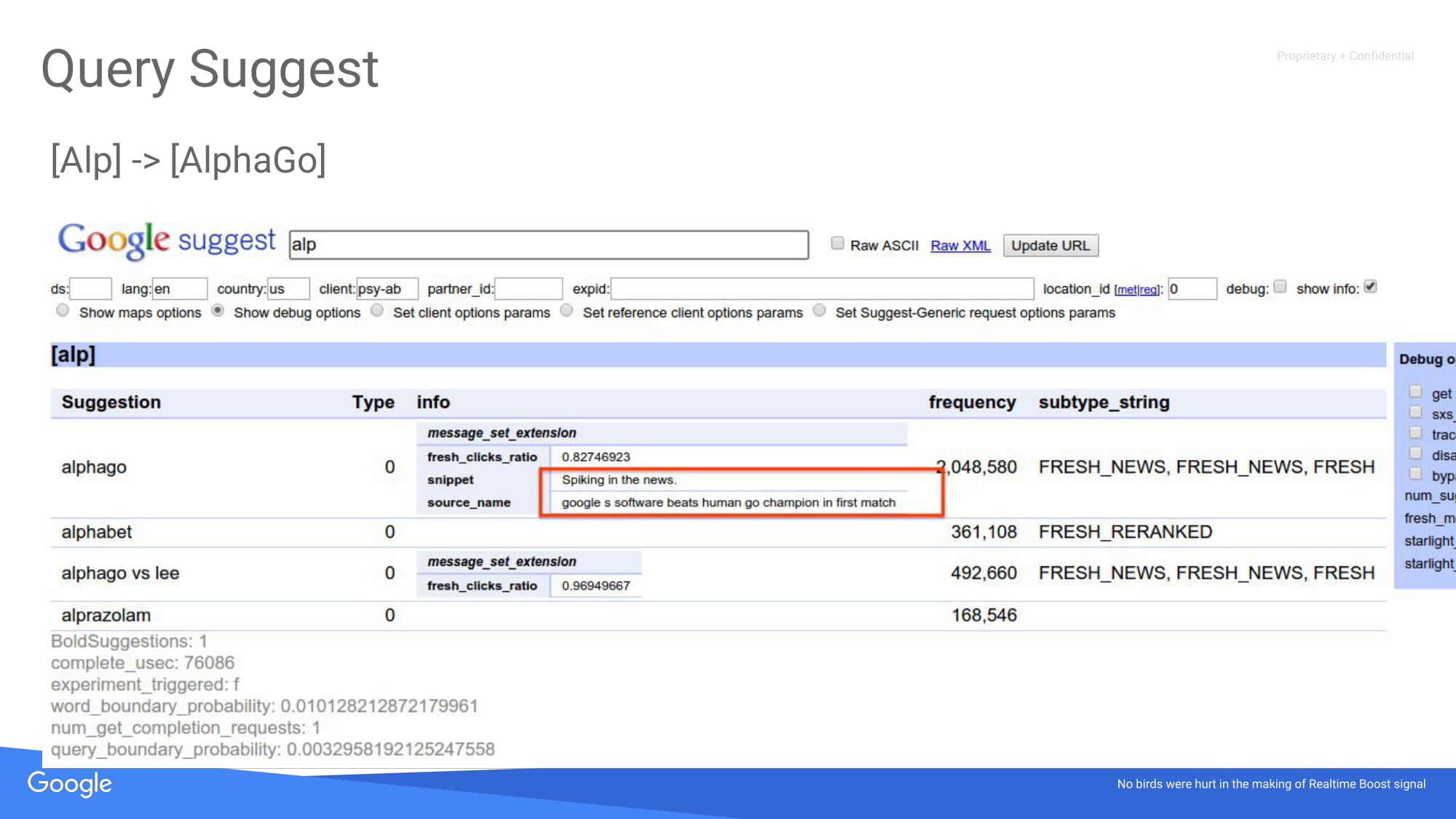Click the Update URL button

click(x=1051, y=245)
